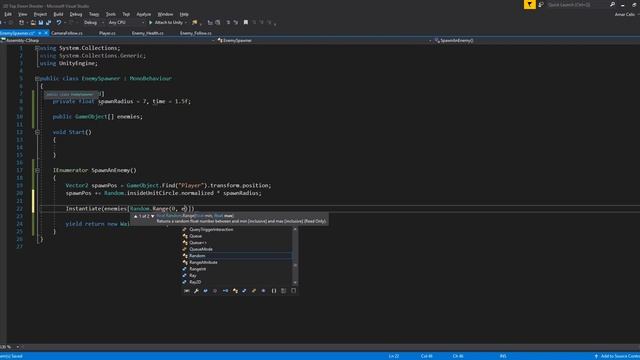Open the Debug menu

(x=76, y=14)
